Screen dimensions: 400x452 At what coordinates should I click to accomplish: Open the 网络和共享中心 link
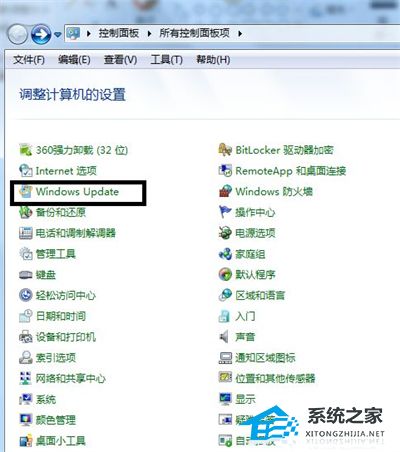pyautogui.click(x=71, y=378)
